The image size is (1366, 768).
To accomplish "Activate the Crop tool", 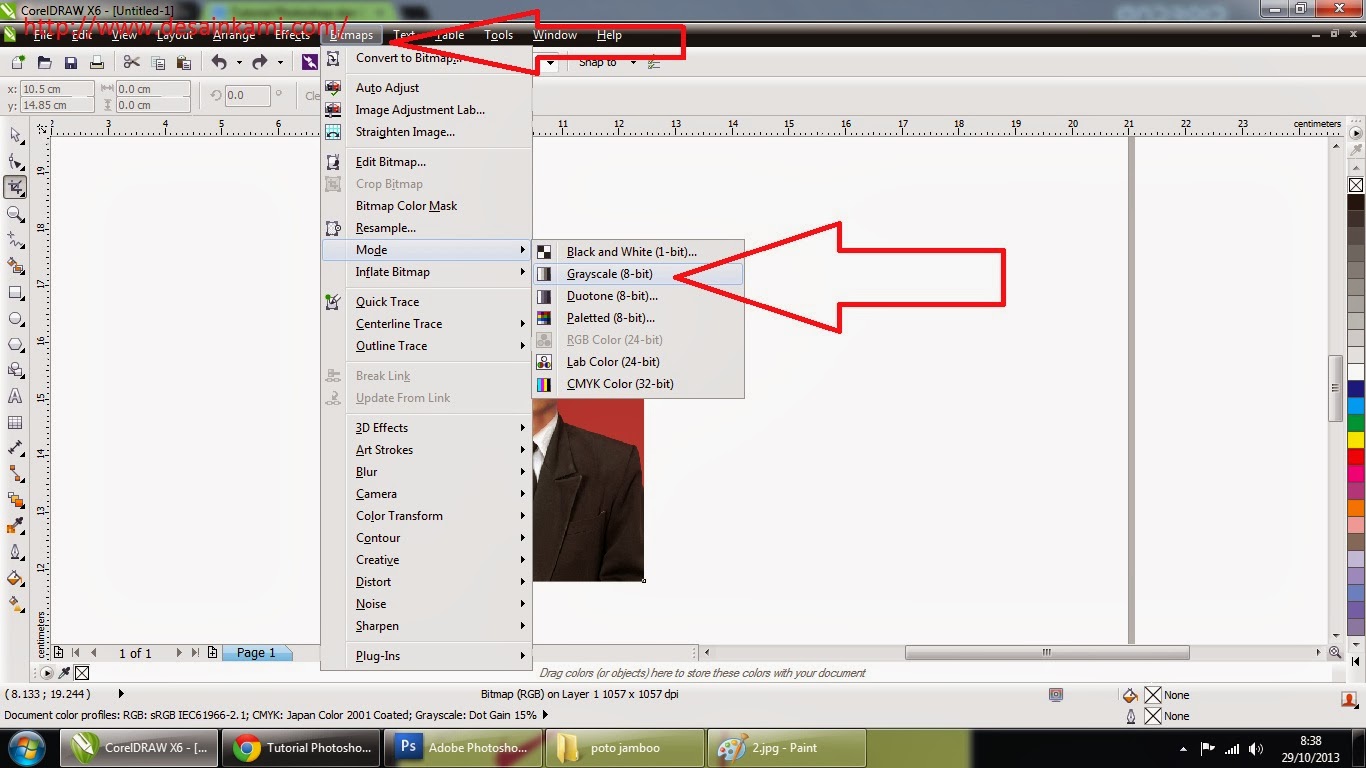I will [16, 187].
